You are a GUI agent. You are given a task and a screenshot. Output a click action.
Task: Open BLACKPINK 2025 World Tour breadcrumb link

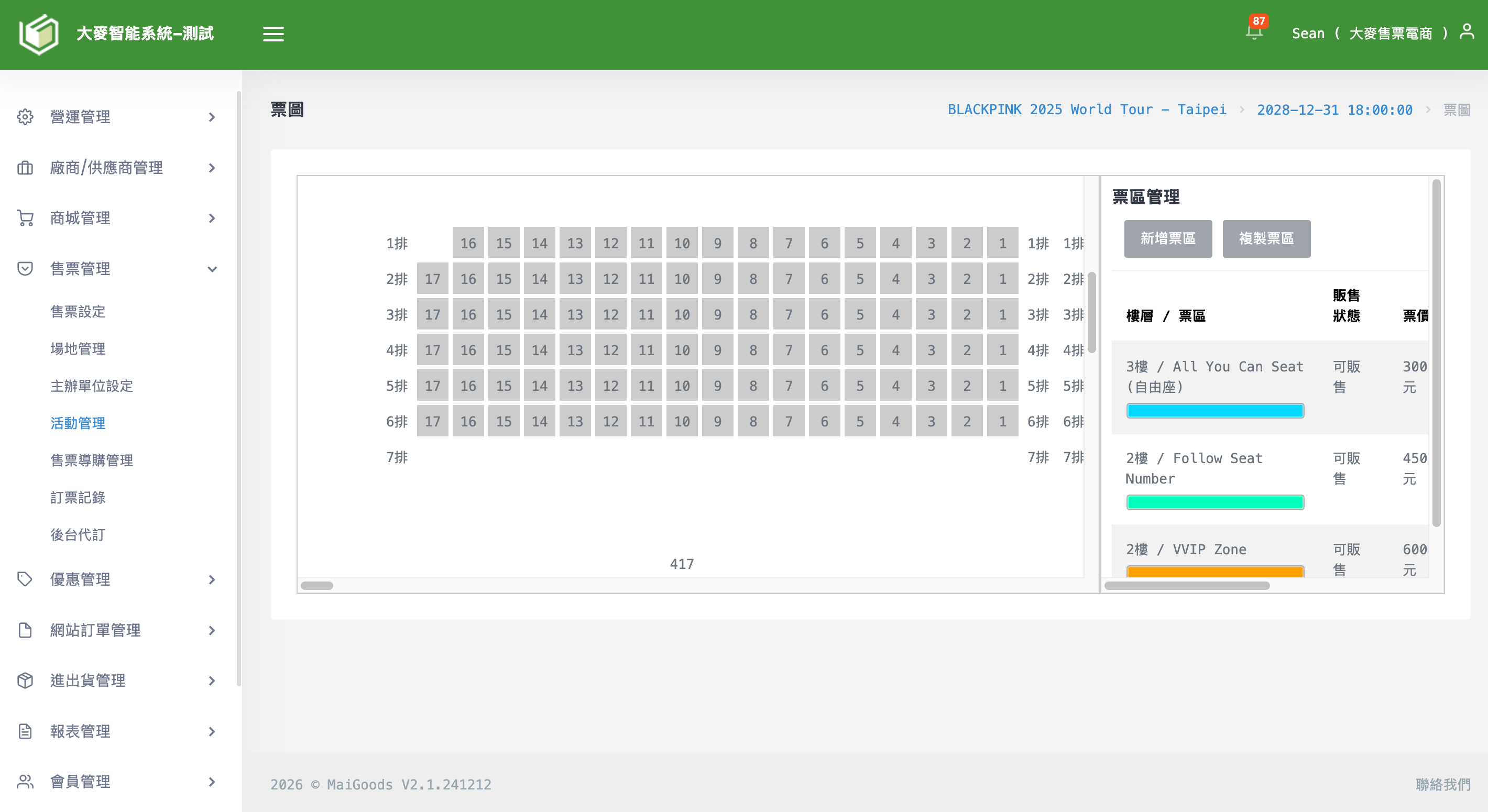point(1087,109)
